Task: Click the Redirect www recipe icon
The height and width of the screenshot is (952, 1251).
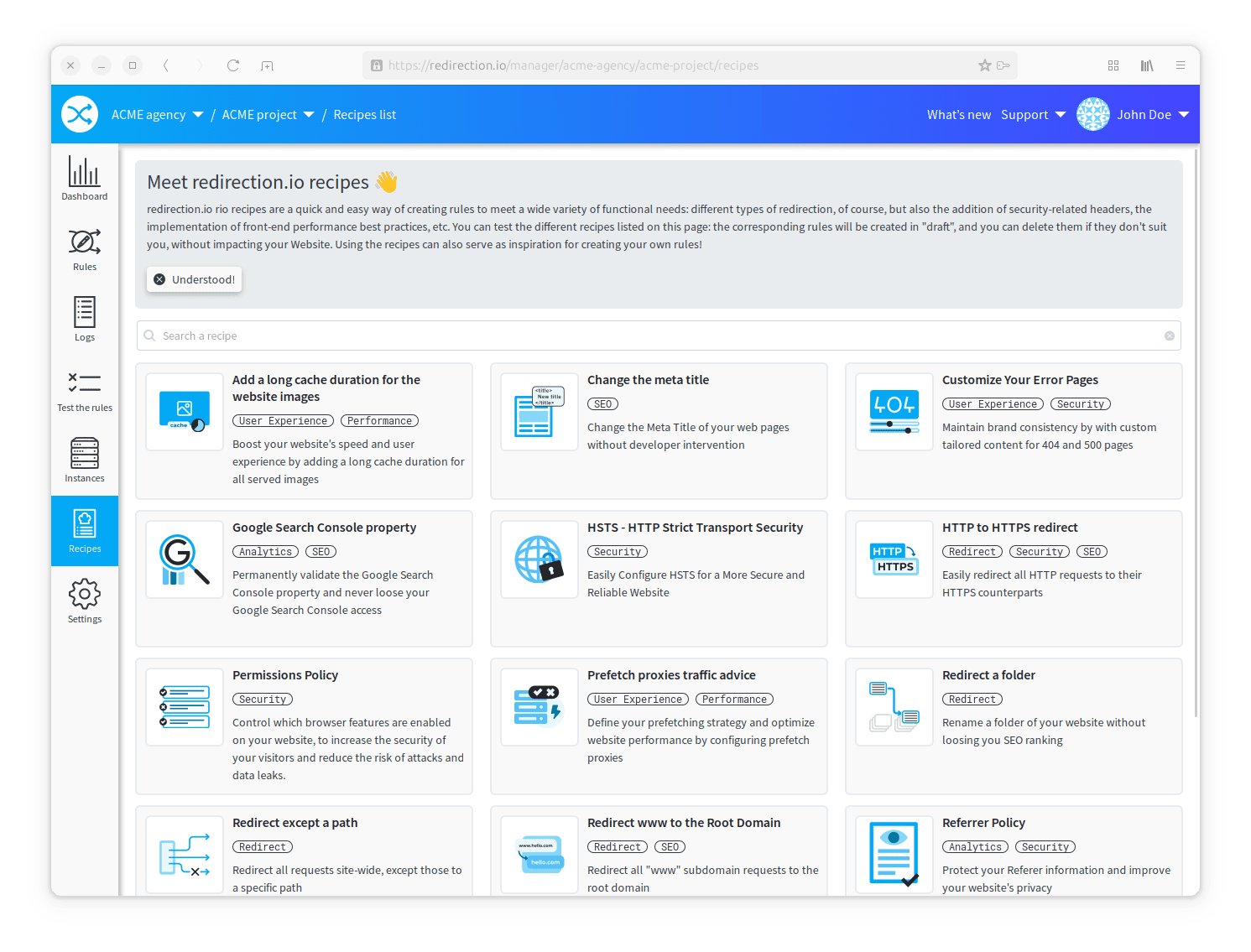Action: click(x=539, y=855)
